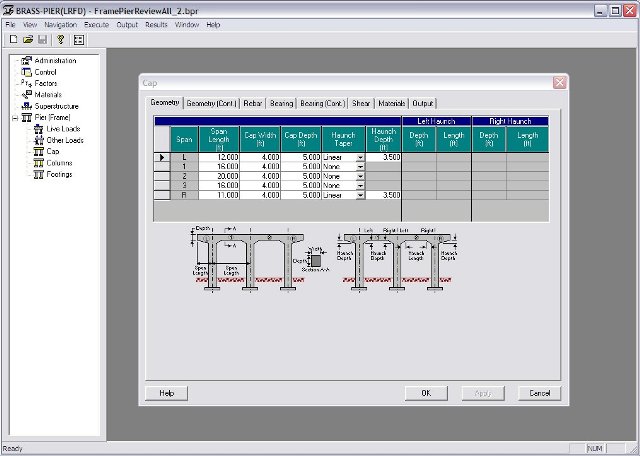Select the Geometry tab

click(164, 102)
